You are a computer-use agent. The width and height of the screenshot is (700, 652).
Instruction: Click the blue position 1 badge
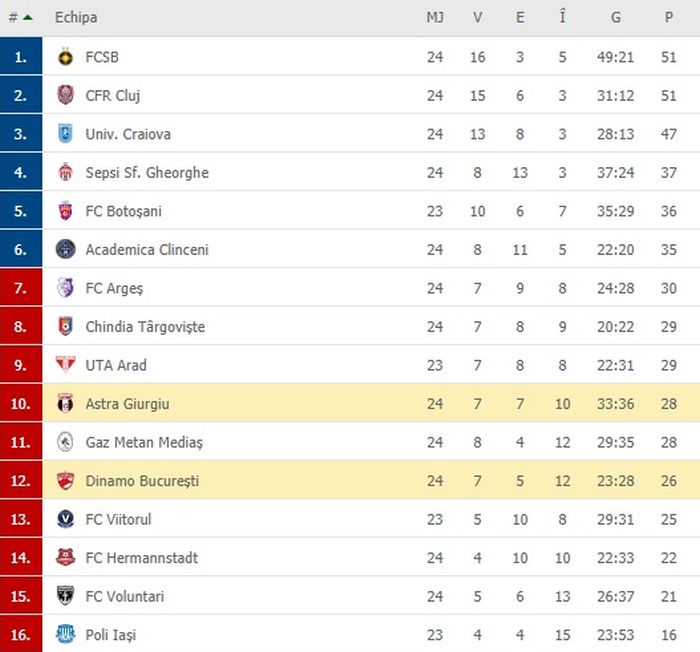(x=21, y=57)
